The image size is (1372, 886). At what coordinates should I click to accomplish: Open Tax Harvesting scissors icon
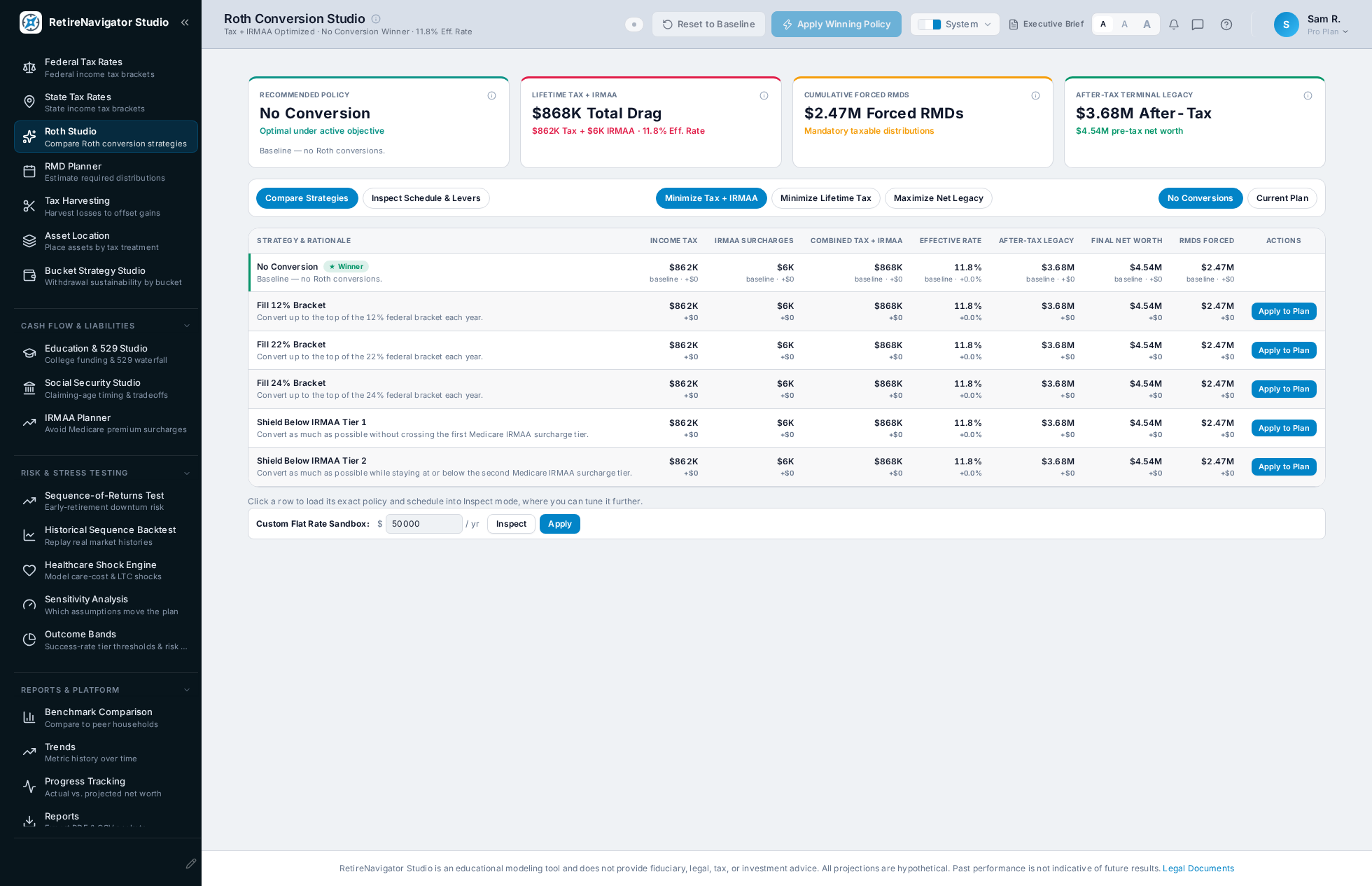pyautogui.click(x=29, y=207)
